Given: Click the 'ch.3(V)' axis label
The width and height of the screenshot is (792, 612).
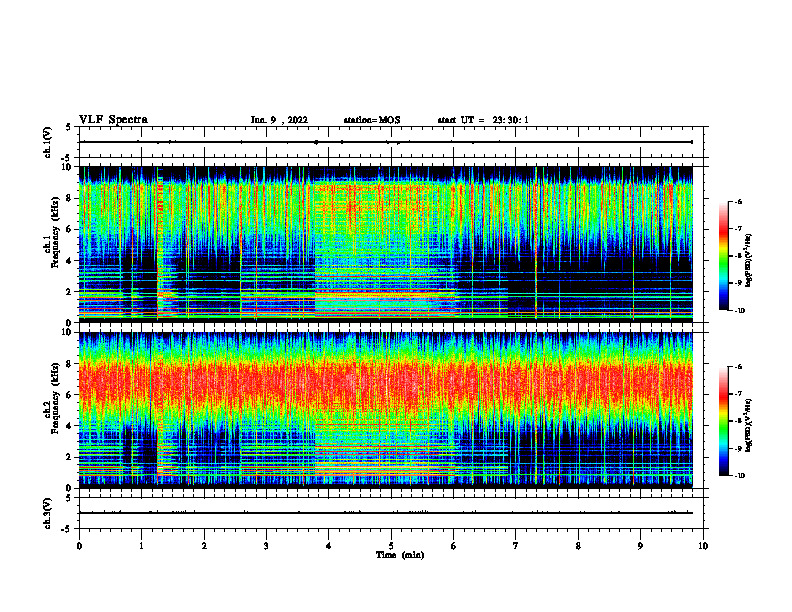Looking at the screenshot, I should coord(48,513).
